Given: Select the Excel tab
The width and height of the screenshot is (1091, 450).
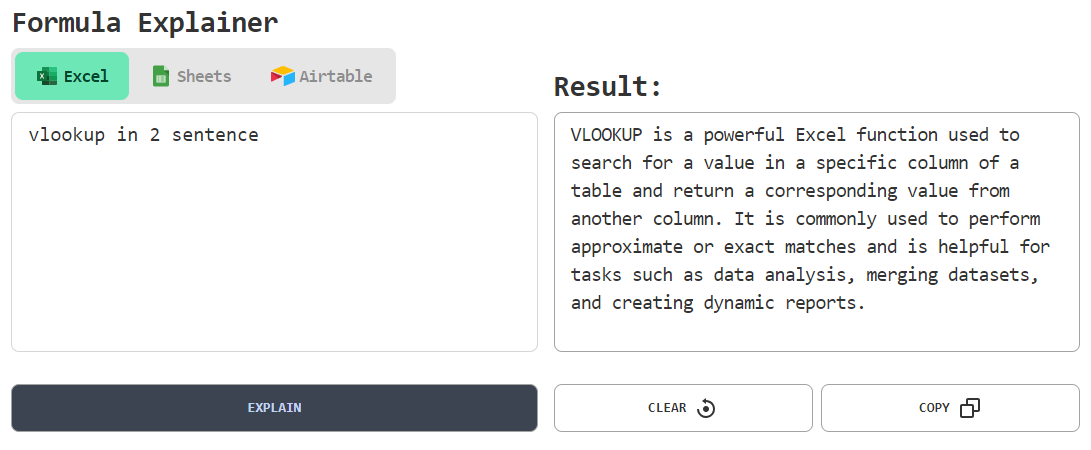Looking at the screenshot, I should 72,76.
